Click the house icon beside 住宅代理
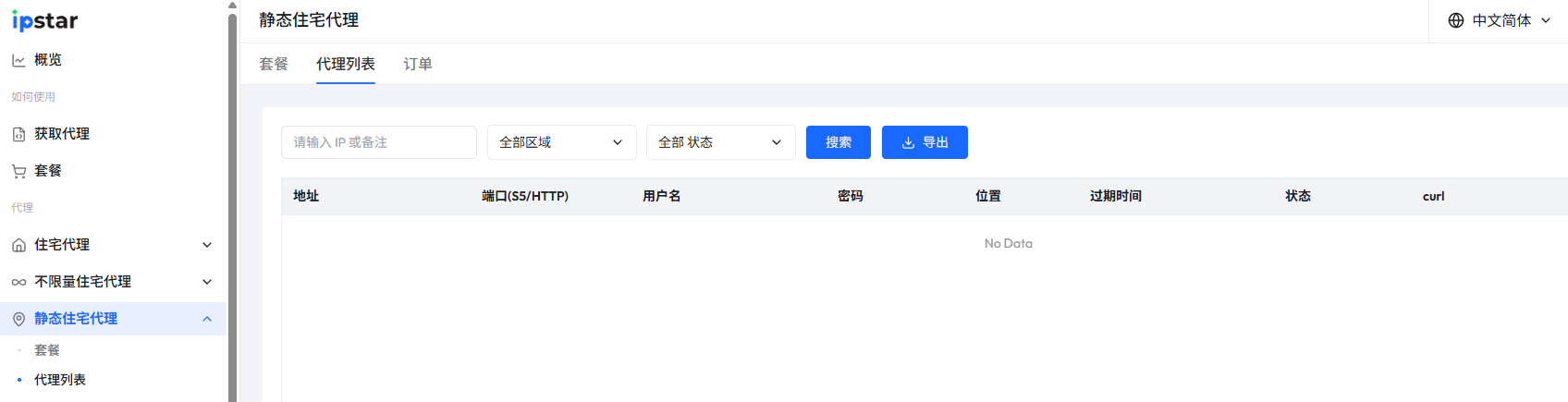This screenshot has height=402, width=1568. [18, 245]
